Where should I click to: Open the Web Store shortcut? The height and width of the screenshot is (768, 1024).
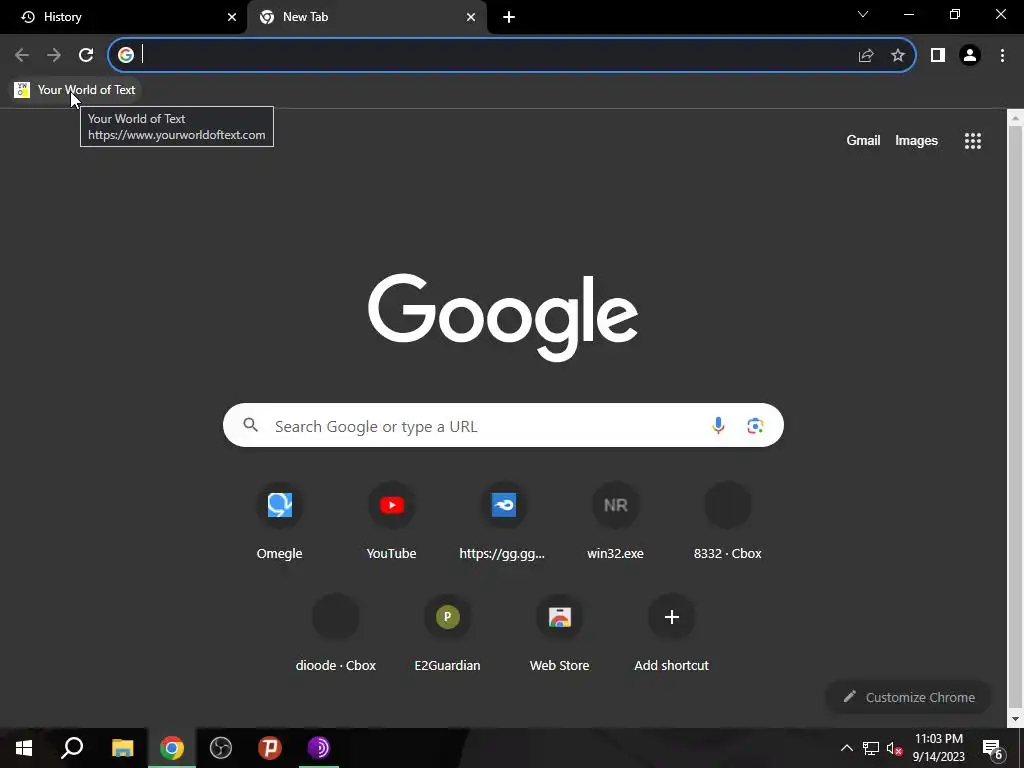coord(560,634)
